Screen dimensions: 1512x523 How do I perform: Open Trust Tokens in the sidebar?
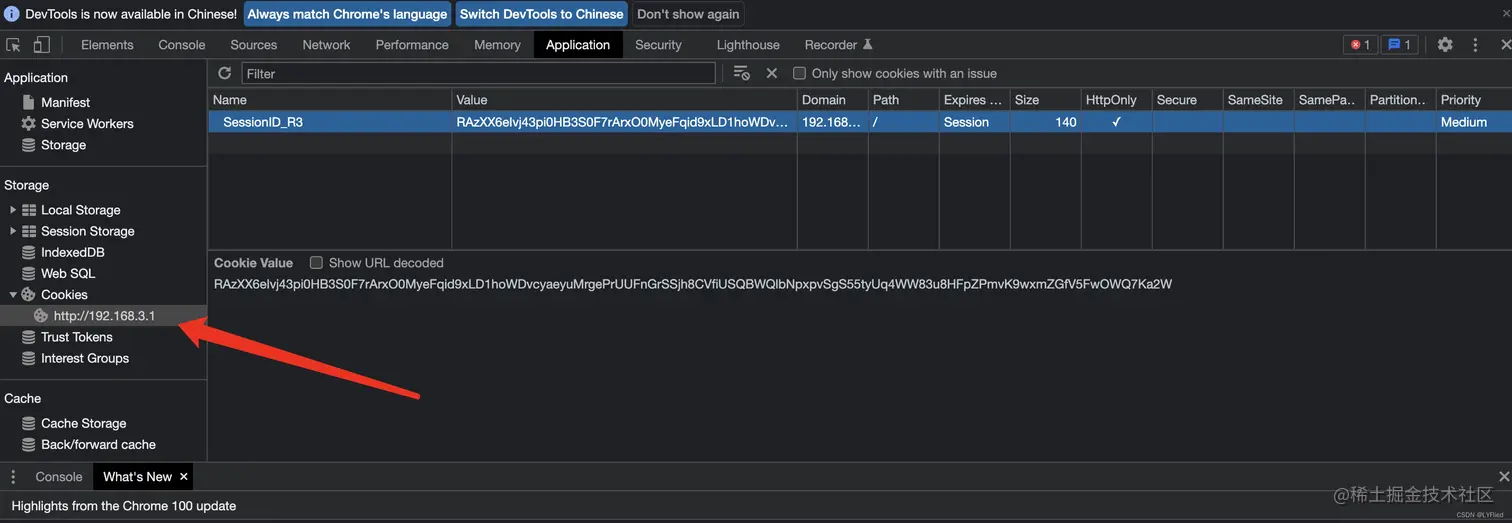76,337
